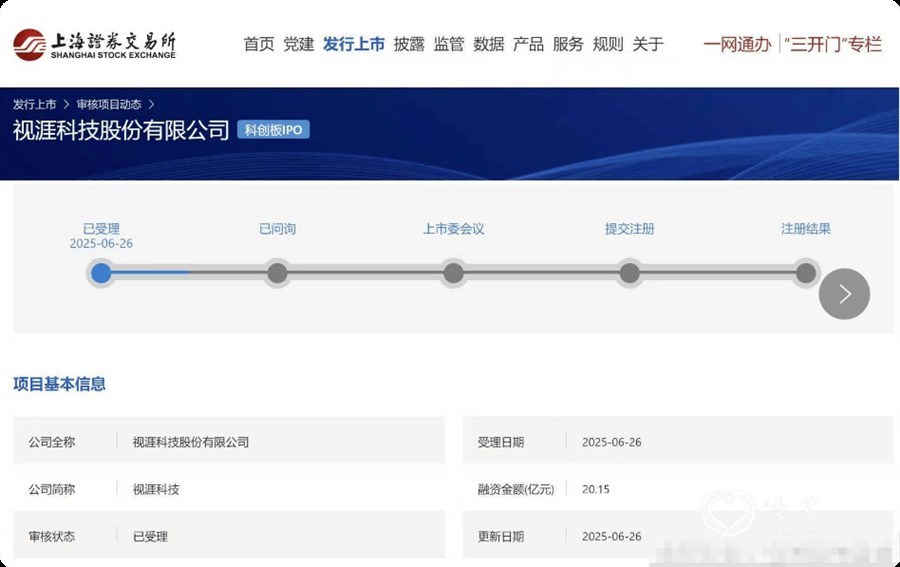
Task: Click the 公司全称 value 视涯科技股份有限公司
Action: (x=191, y=442)
